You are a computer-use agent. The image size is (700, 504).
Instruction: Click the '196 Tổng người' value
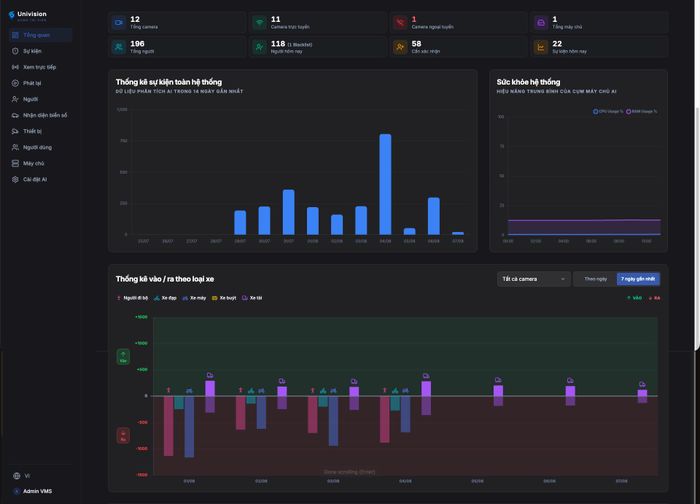point(137,44)
